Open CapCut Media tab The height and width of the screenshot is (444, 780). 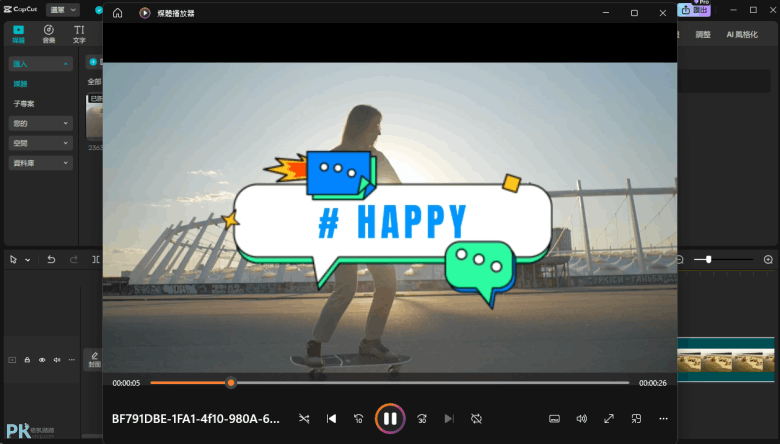click(x=18, y=34)
